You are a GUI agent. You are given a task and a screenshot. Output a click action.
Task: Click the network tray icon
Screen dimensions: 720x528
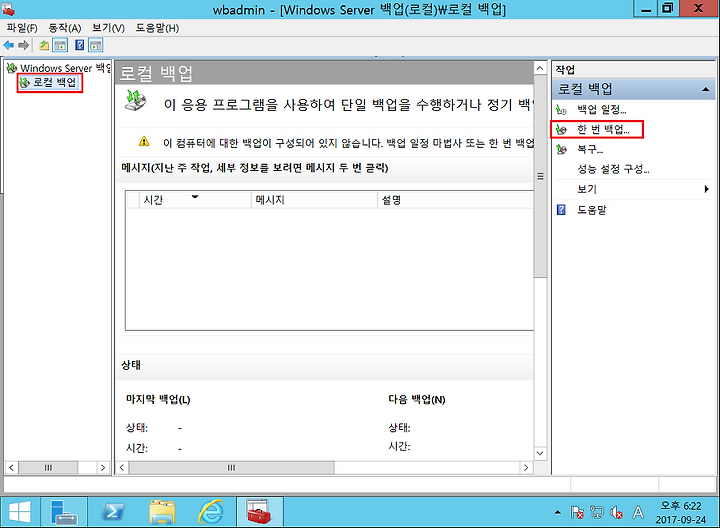(x=597, y=512)
